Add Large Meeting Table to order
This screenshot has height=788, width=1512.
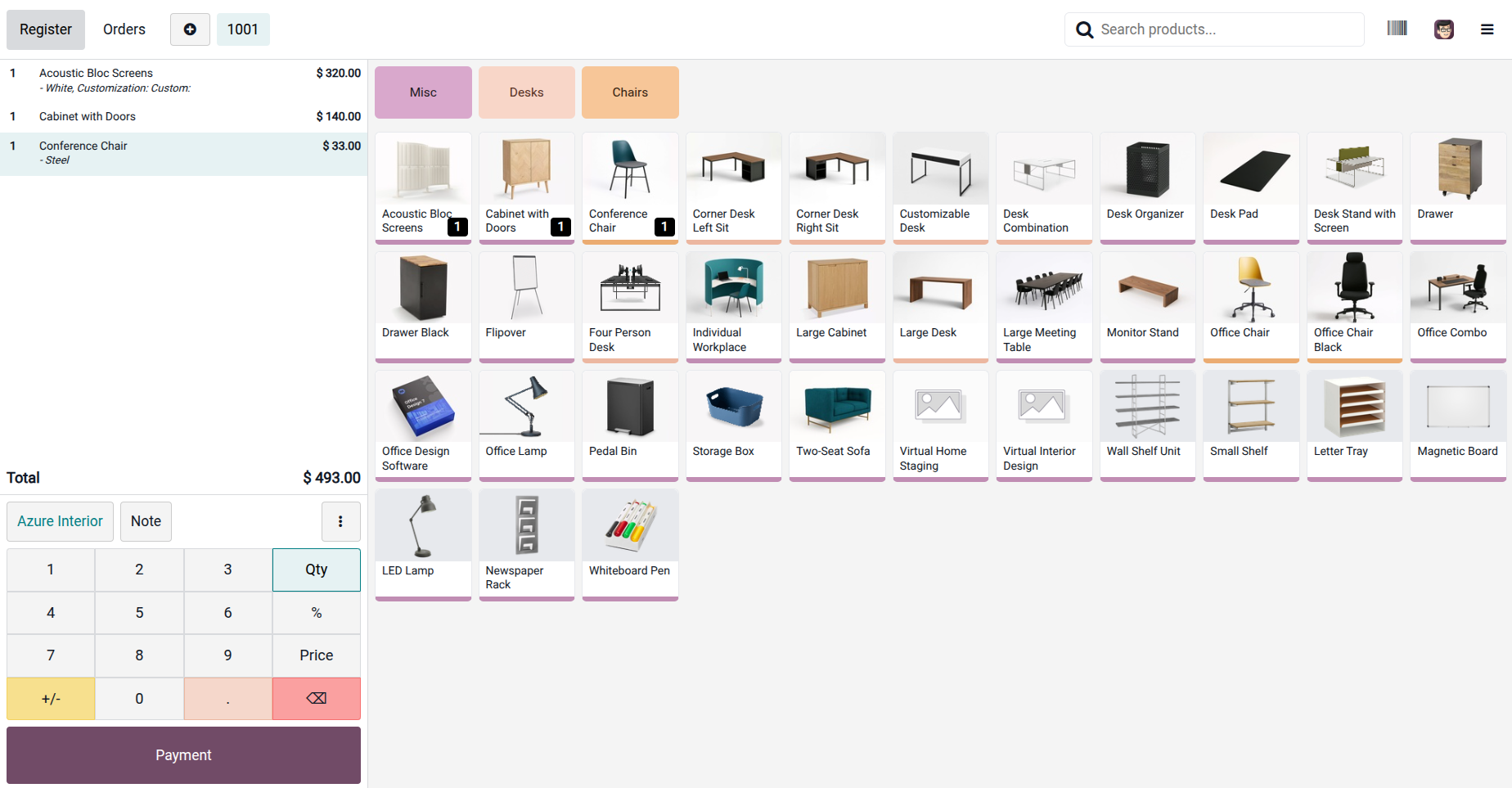(x=1044, y=307)
